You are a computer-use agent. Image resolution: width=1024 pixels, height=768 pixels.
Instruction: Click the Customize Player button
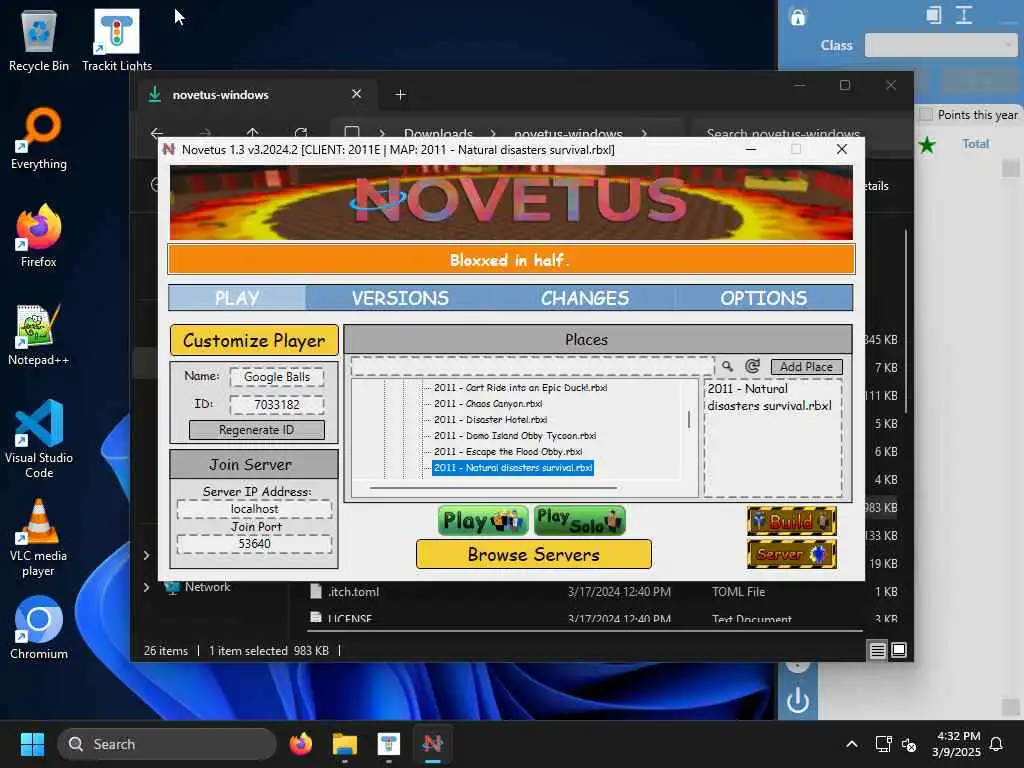click(254, 340)
